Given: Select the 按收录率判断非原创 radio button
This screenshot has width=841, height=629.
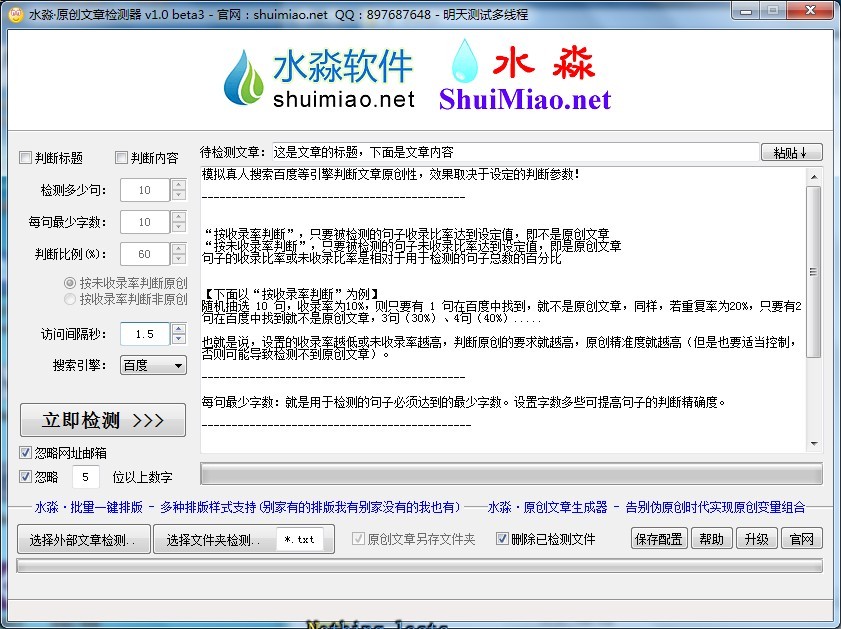Looking at the screenshot, I should pos(70,299).
